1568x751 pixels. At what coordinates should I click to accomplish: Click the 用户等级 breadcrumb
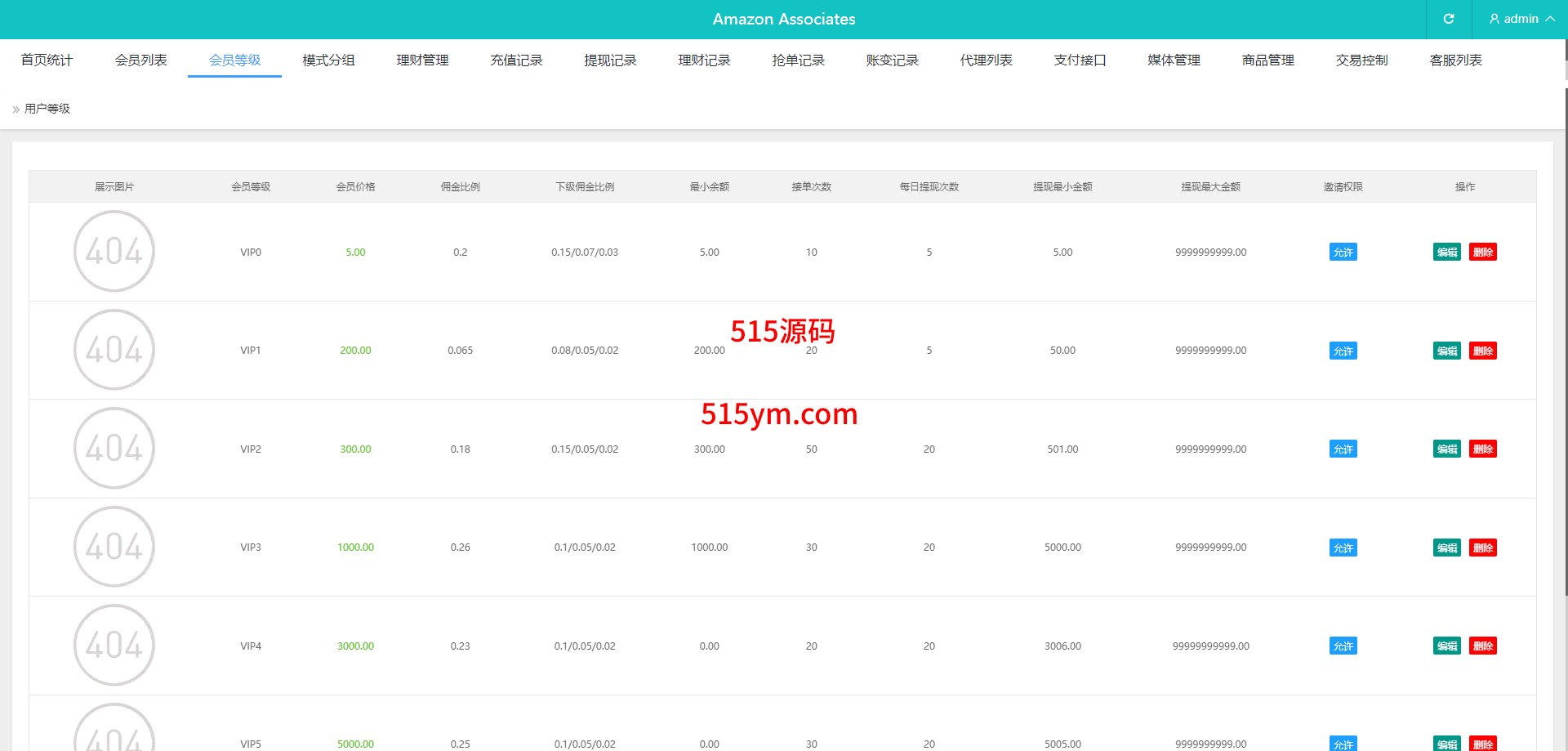tap(47, 109)
